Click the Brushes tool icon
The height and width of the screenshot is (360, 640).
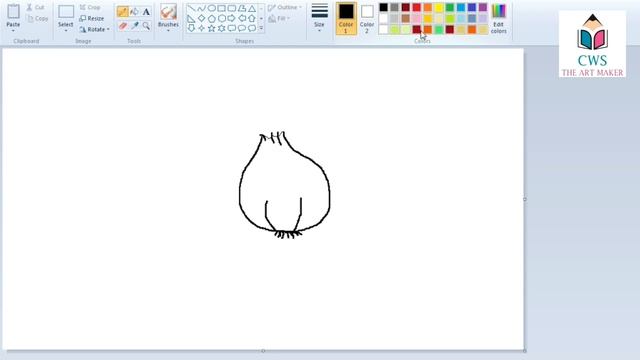point(168,12)
